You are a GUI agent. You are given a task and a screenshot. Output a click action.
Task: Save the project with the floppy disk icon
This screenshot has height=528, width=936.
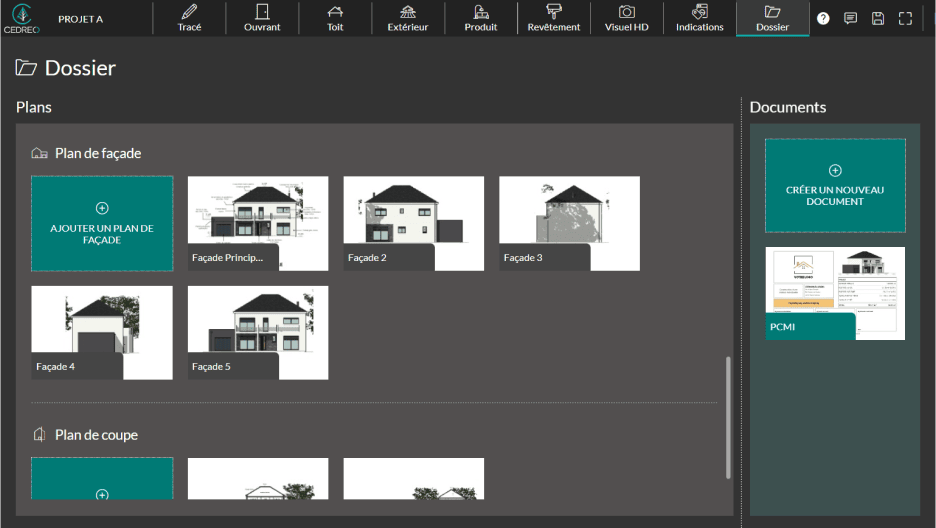877,18
